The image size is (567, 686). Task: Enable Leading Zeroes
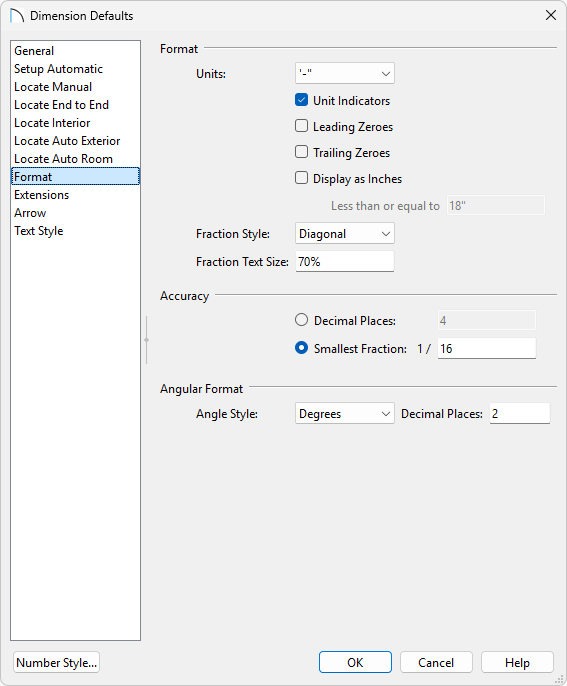[x=301, y=126]
